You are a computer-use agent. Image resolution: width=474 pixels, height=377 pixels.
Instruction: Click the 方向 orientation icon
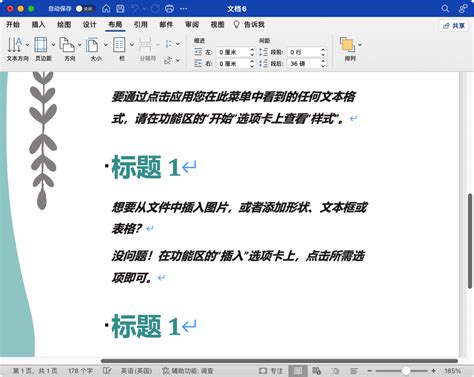[x=67, y=44]
